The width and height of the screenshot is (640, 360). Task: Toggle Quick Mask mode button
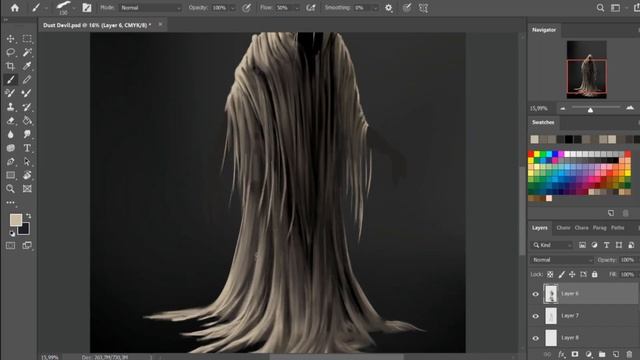pyautogui.click(x=11, y=246)
